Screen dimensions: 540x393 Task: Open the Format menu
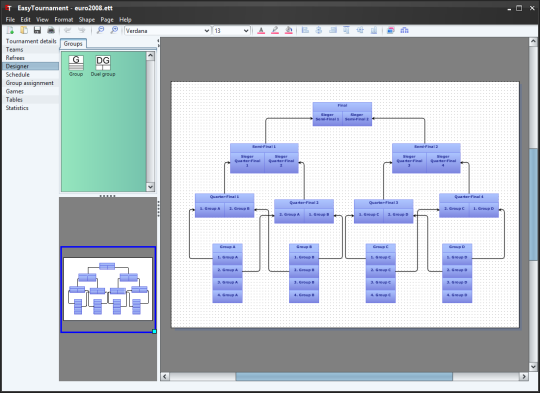pyautogui.click(x=64, y=20)
